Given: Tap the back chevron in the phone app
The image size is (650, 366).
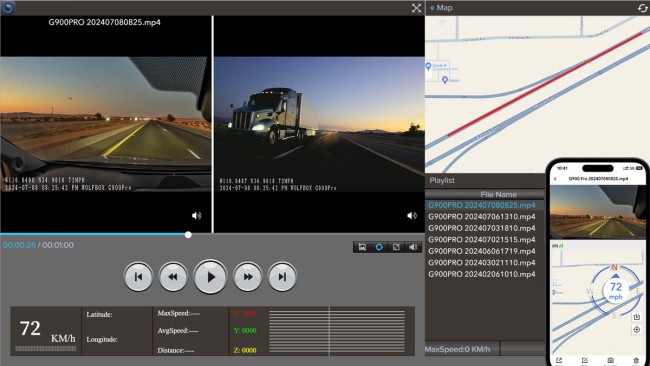Looking at the screenshot, I should 555,179.
